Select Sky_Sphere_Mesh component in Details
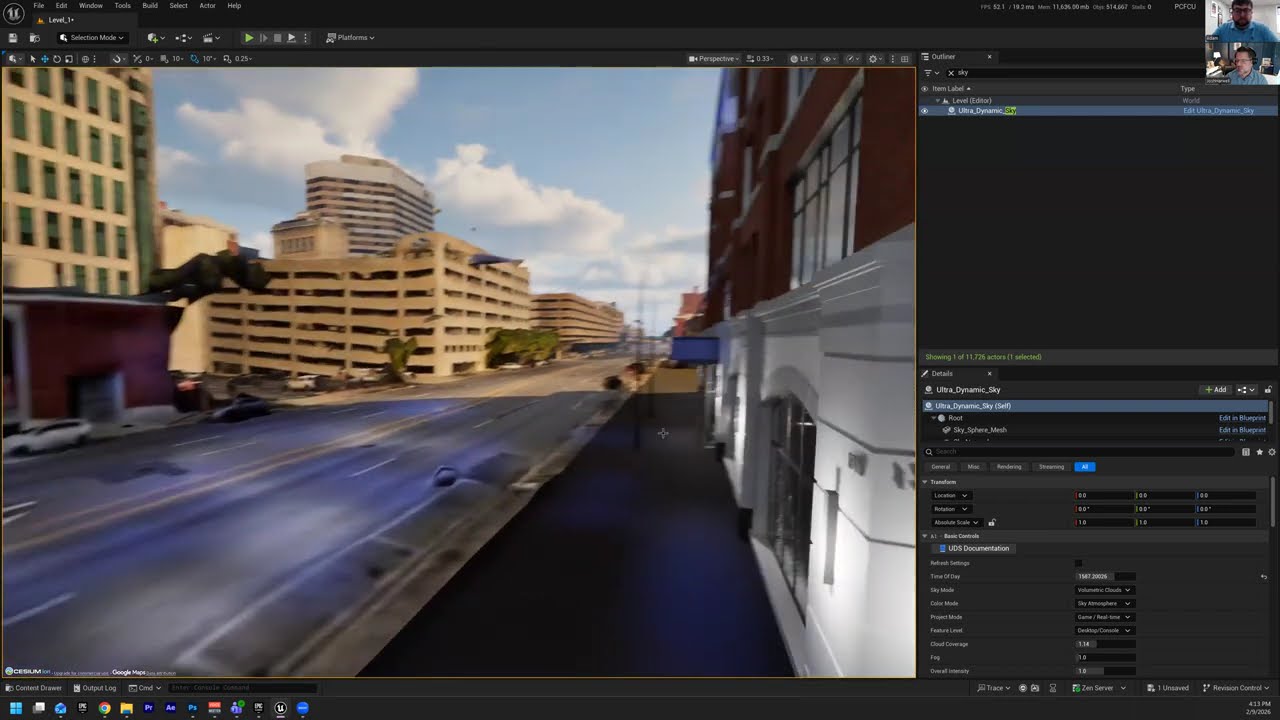 pos(979,430)
